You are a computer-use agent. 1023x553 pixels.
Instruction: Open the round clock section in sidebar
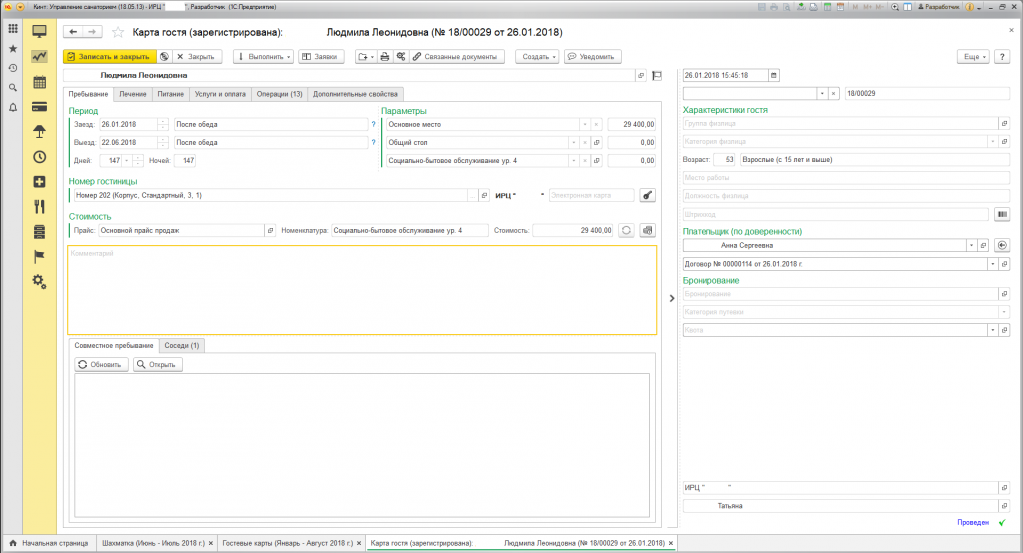pos(40,157)
